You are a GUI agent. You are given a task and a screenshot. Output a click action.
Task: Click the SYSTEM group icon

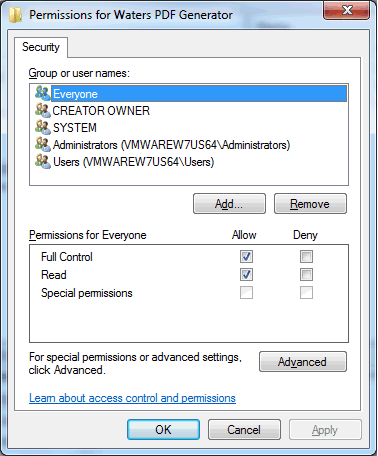(x=43, y=127)
